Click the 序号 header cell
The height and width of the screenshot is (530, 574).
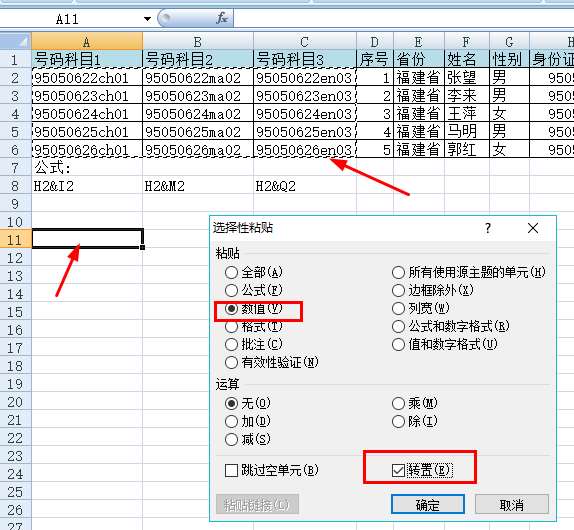pyautogui.click(x=374, y=59)
